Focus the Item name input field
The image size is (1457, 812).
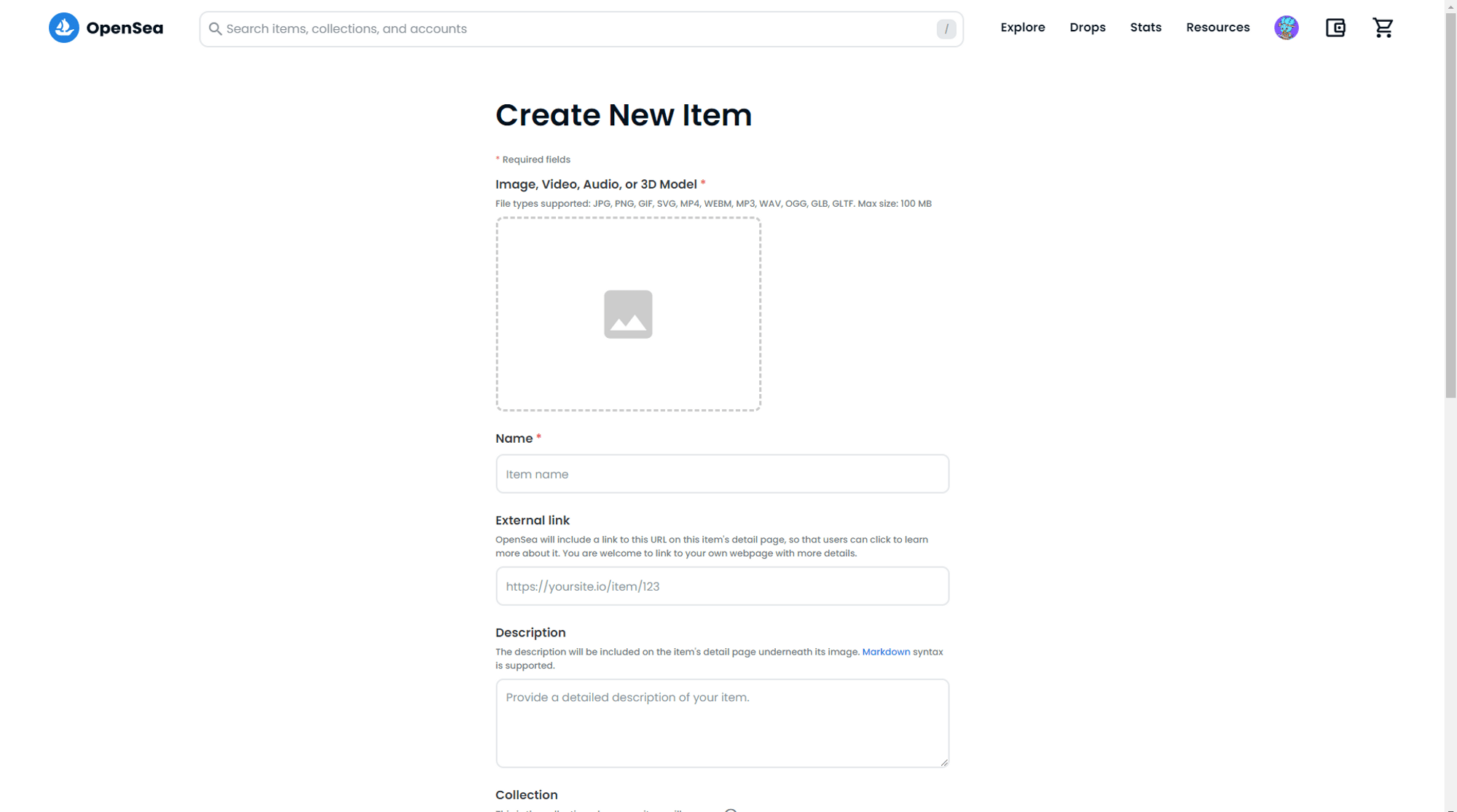click(721, 474)
